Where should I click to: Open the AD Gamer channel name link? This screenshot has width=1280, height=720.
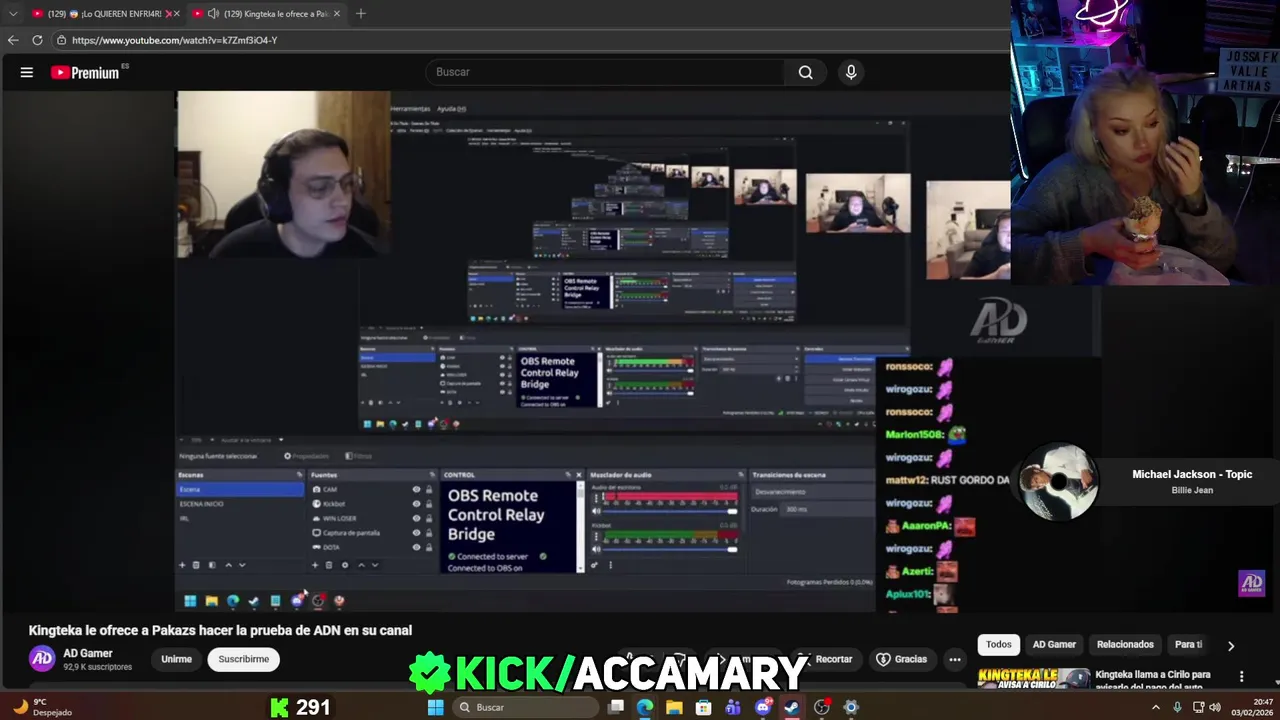88,653
